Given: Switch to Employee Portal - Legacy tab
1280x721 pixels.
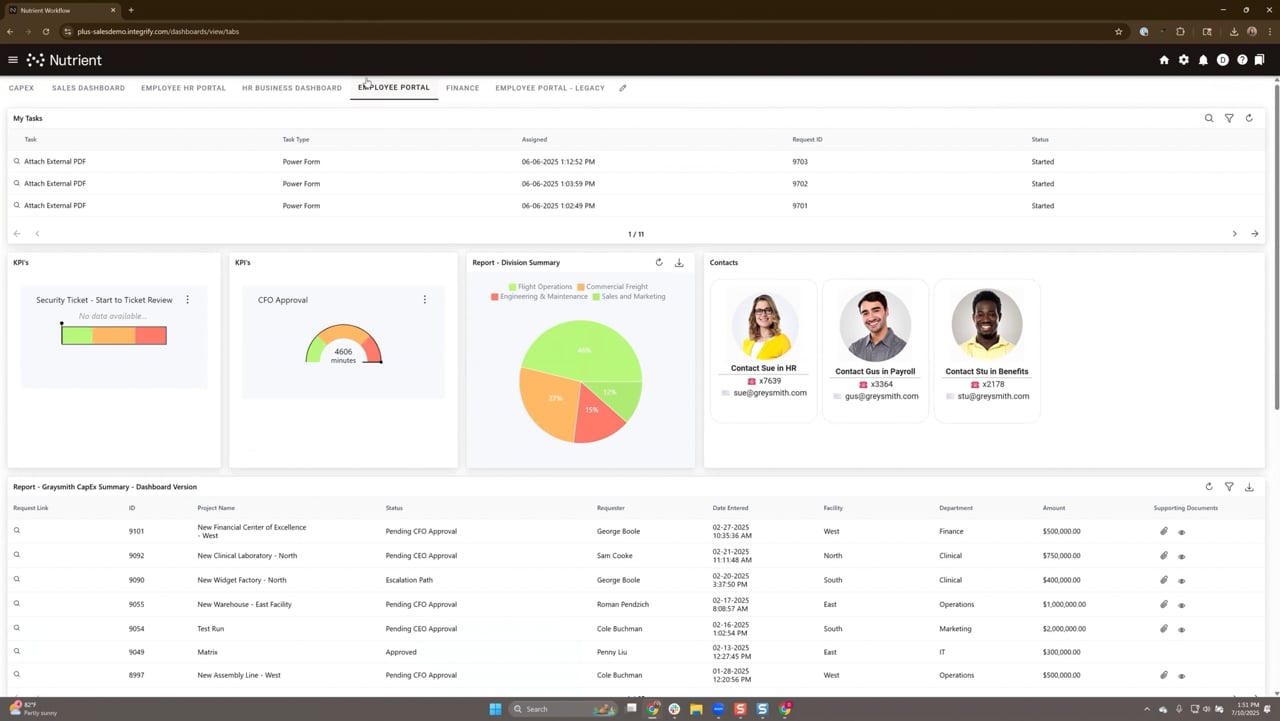Looking at the screenshot, I should [550, 88].
